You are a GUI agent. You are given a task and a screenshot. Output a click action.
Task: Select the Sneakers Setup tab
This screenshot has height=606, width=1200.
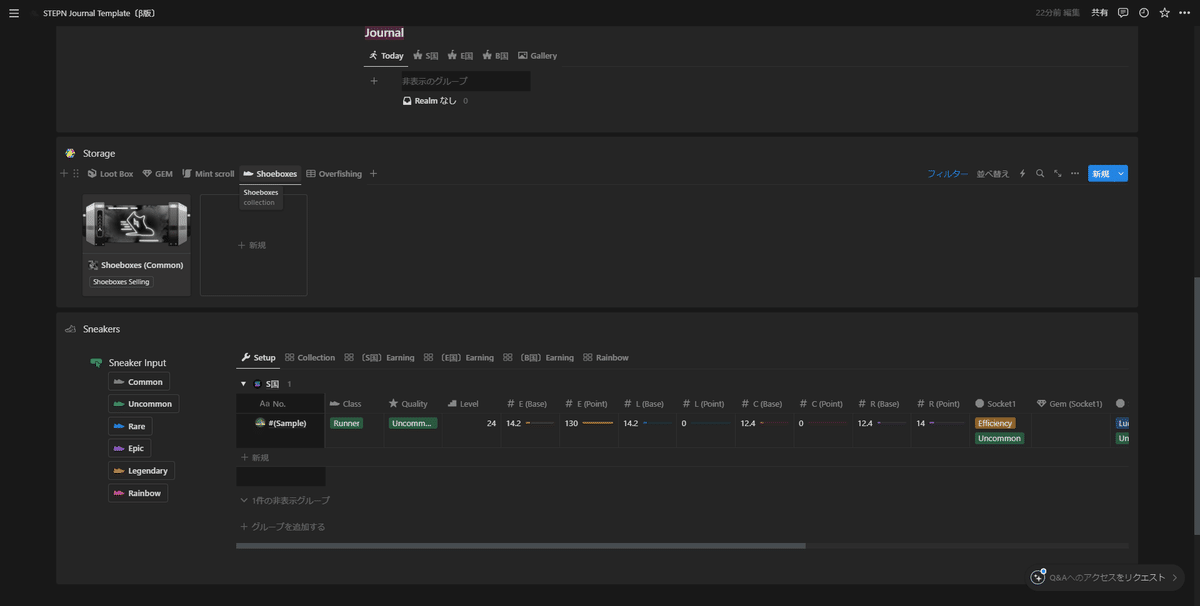(258, 357)
